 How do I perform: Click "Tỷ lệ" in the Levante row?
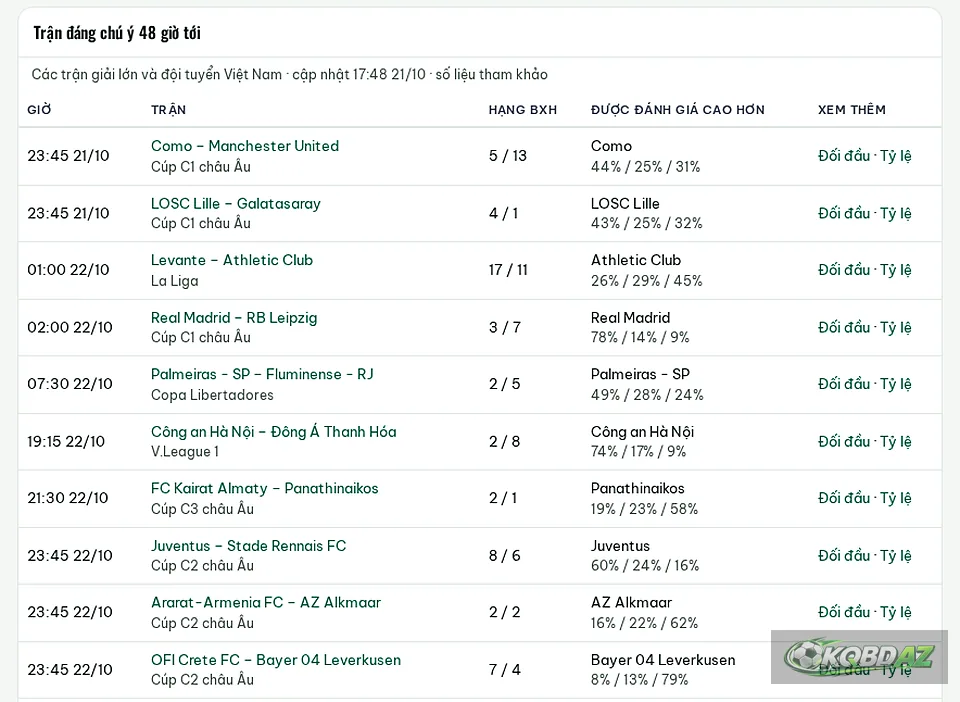tap(896, 270)
